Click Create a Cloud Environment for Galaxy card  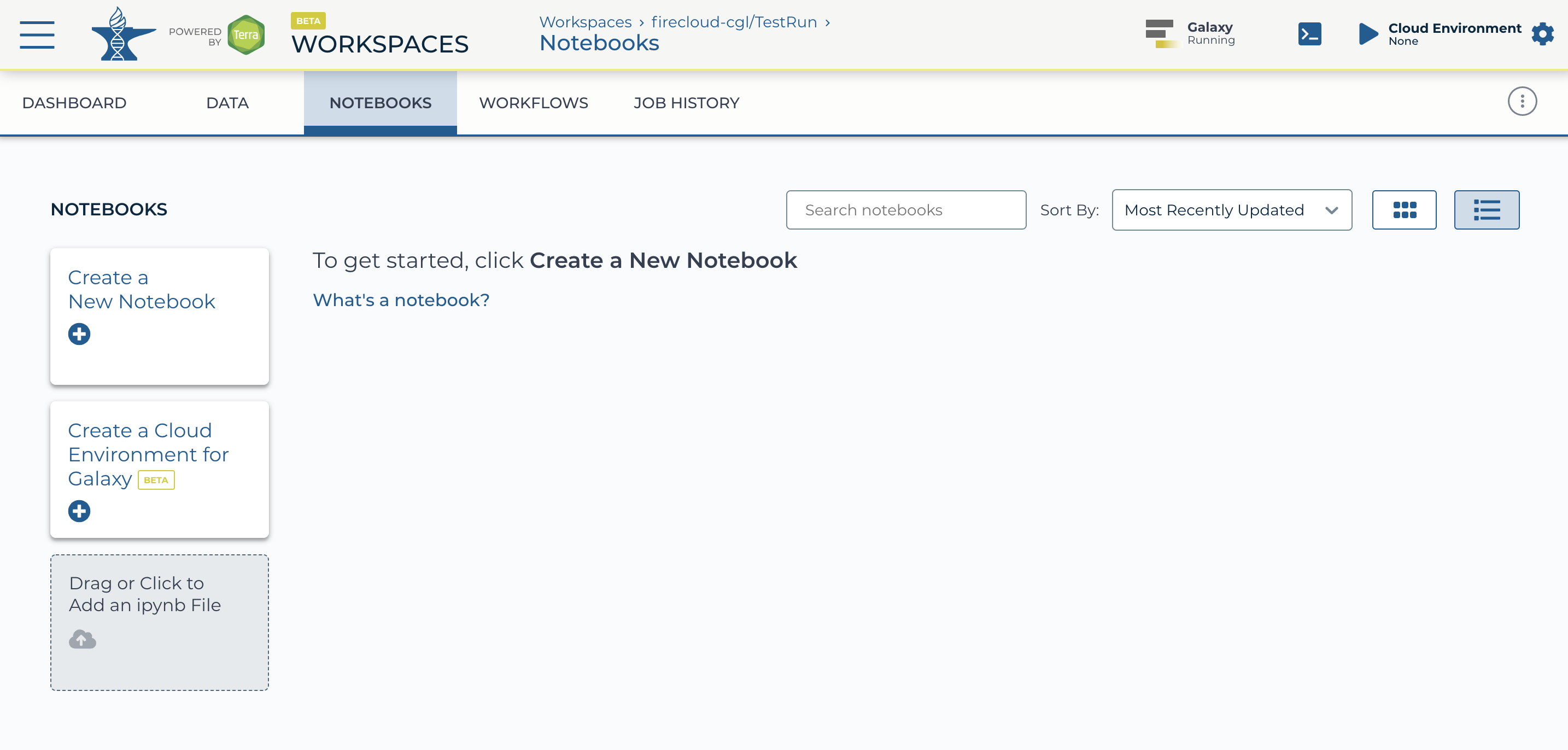(160, 470)
